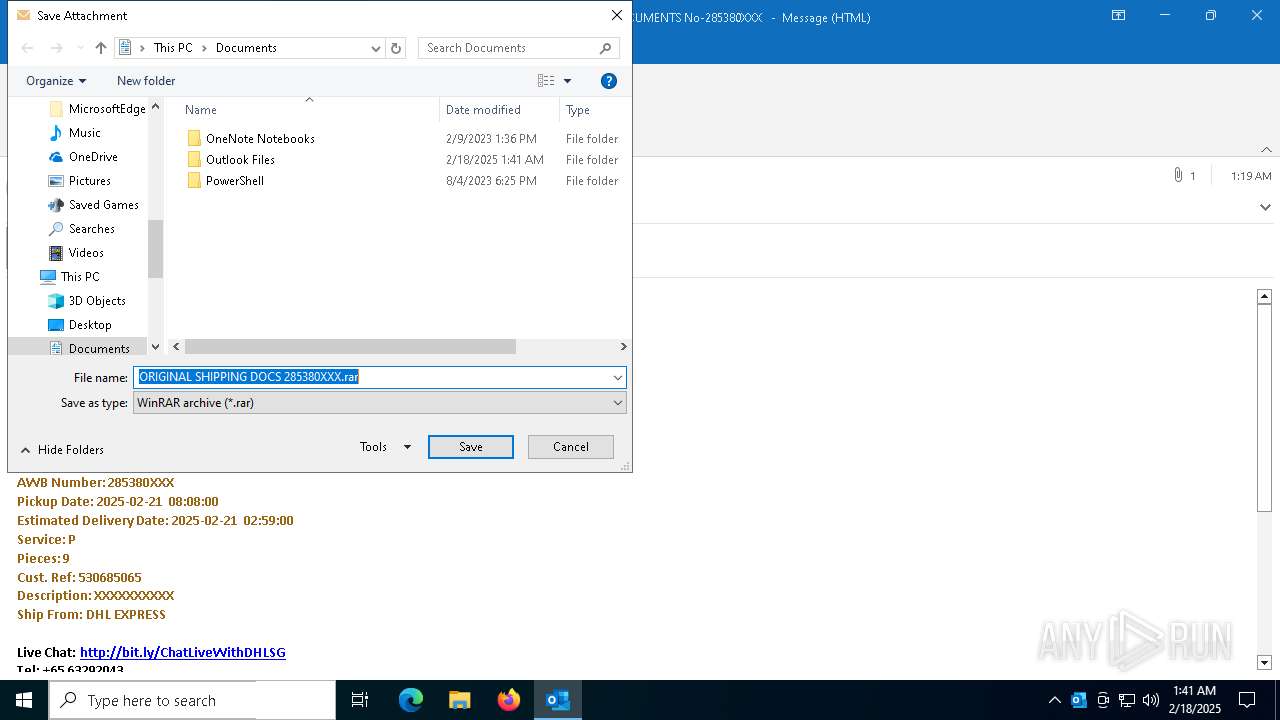
Task: Click the message body vertical scrollbar
Action: (1264, 408)
